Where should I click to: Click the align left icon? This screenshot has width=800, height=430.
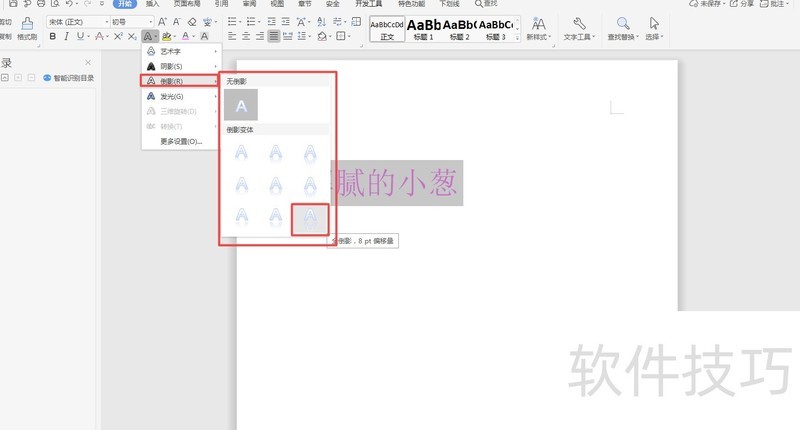pyautogui.click(x=232, y=36)
